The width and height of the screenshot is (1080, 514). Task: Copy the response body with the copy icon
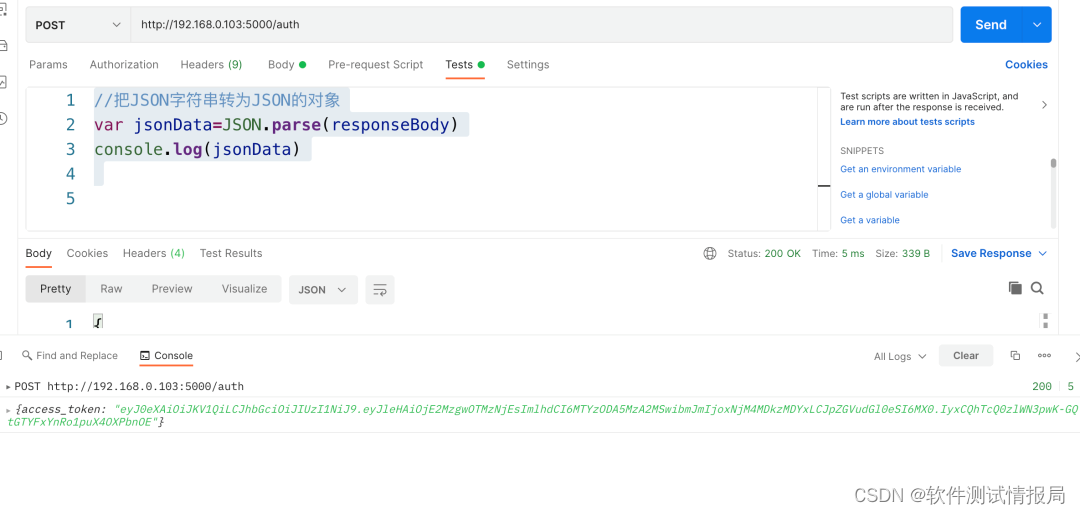pos(1015,288)
